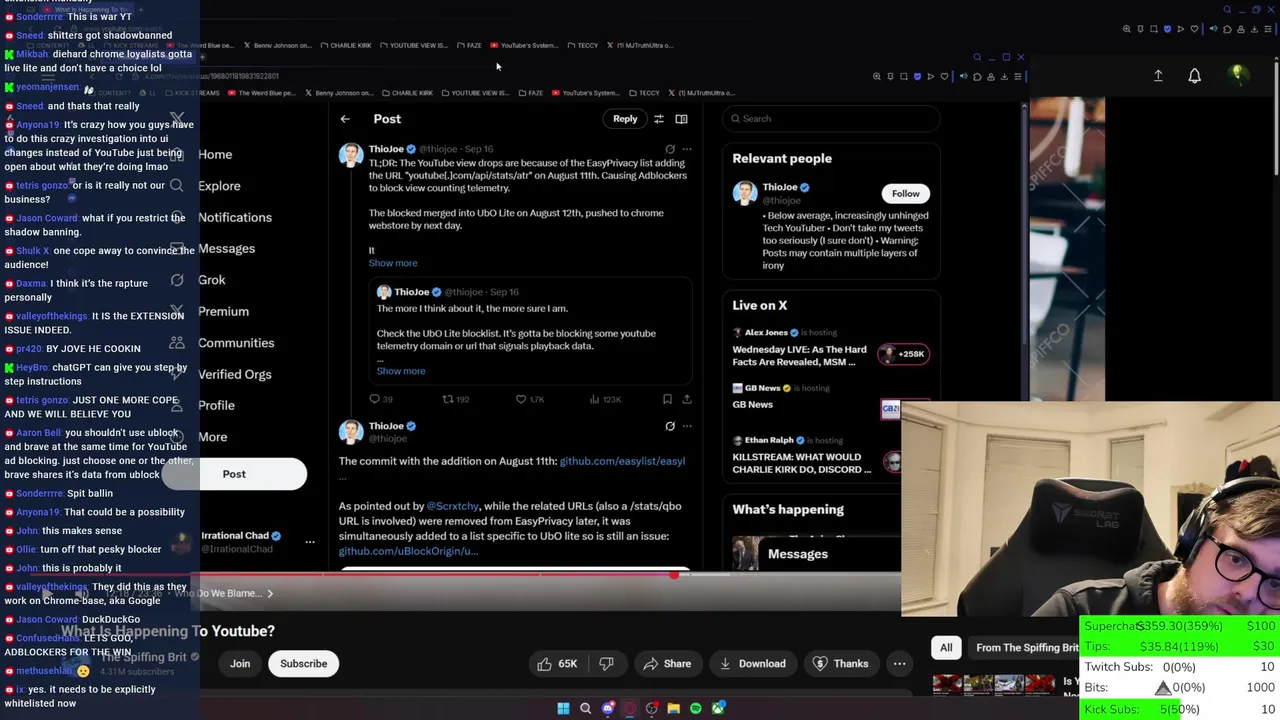Open Profile in X sidebar
The width and height of the screenshot is (1280, 720).
[216, 405]
